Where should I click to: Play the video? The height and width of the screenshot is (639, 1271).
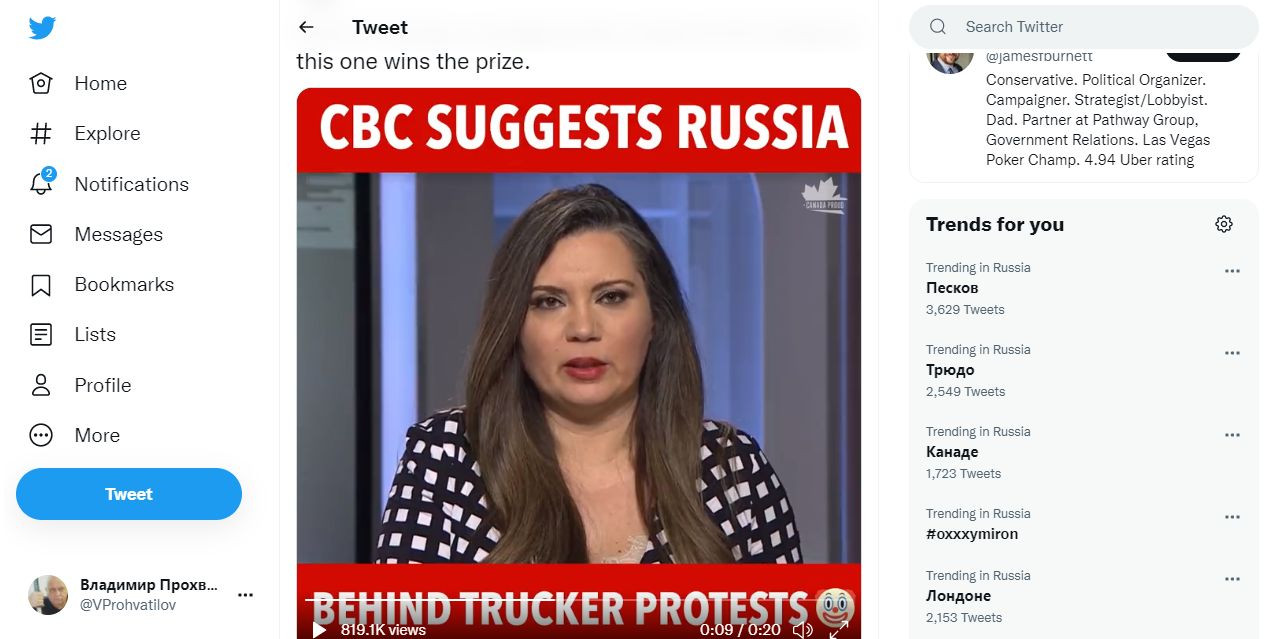point(319,629)
